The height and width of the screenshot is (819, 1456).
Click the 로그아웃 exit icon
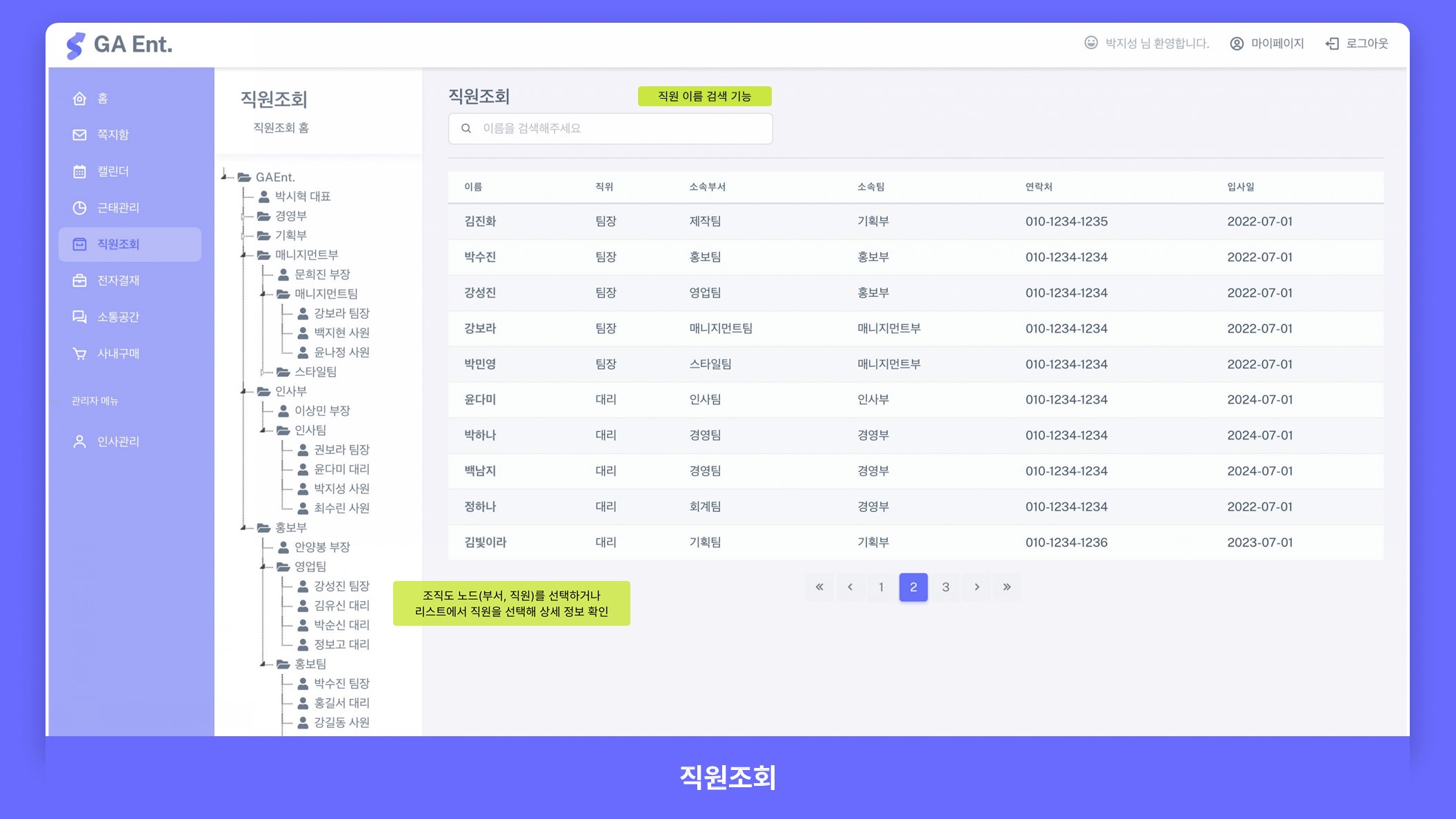point(1332,43)
